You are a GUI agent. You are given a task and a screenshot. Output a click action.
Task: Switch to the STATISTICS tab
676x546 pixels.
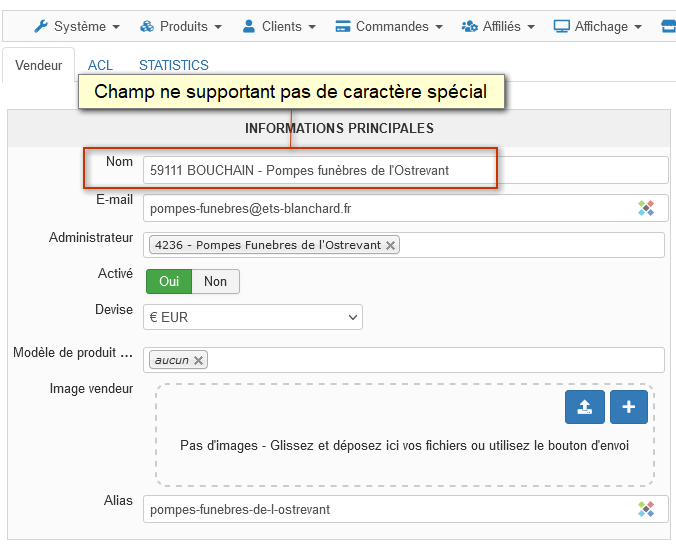tap(174, 65)
